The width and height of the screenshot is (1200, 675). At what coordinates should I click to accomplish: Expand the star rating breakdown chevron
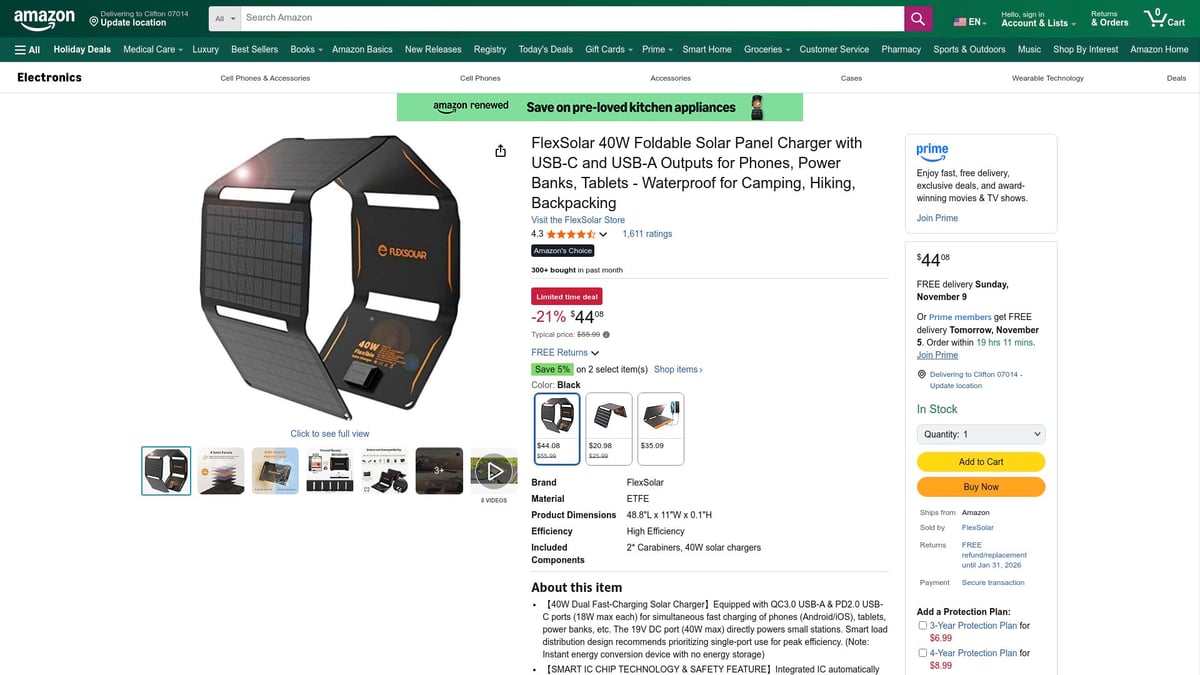point(603,234)
